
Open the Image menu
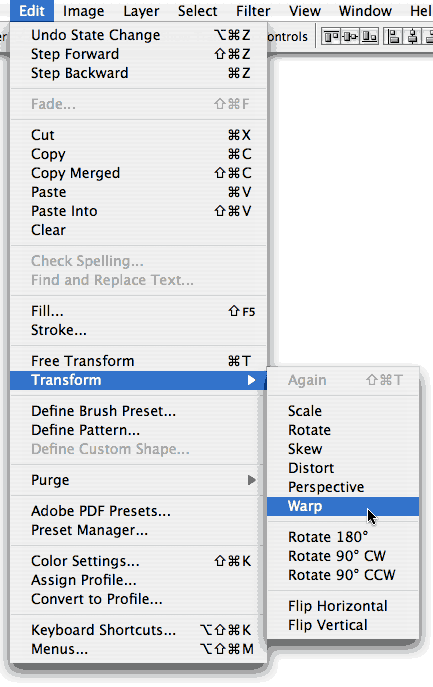coord(84,11)
